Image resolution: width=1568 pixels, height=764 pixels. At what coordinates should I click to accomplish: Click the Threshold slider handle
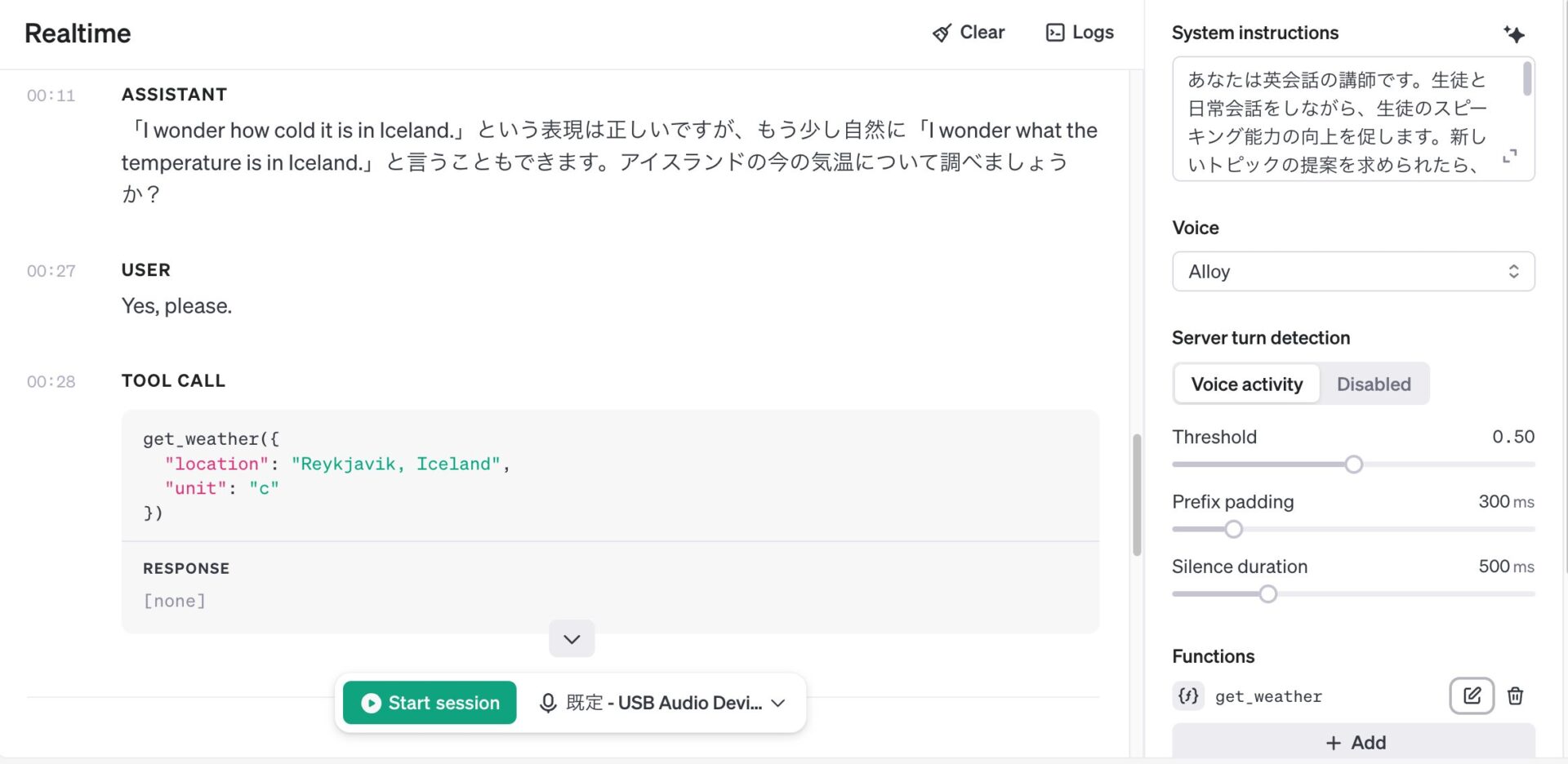1353,464
